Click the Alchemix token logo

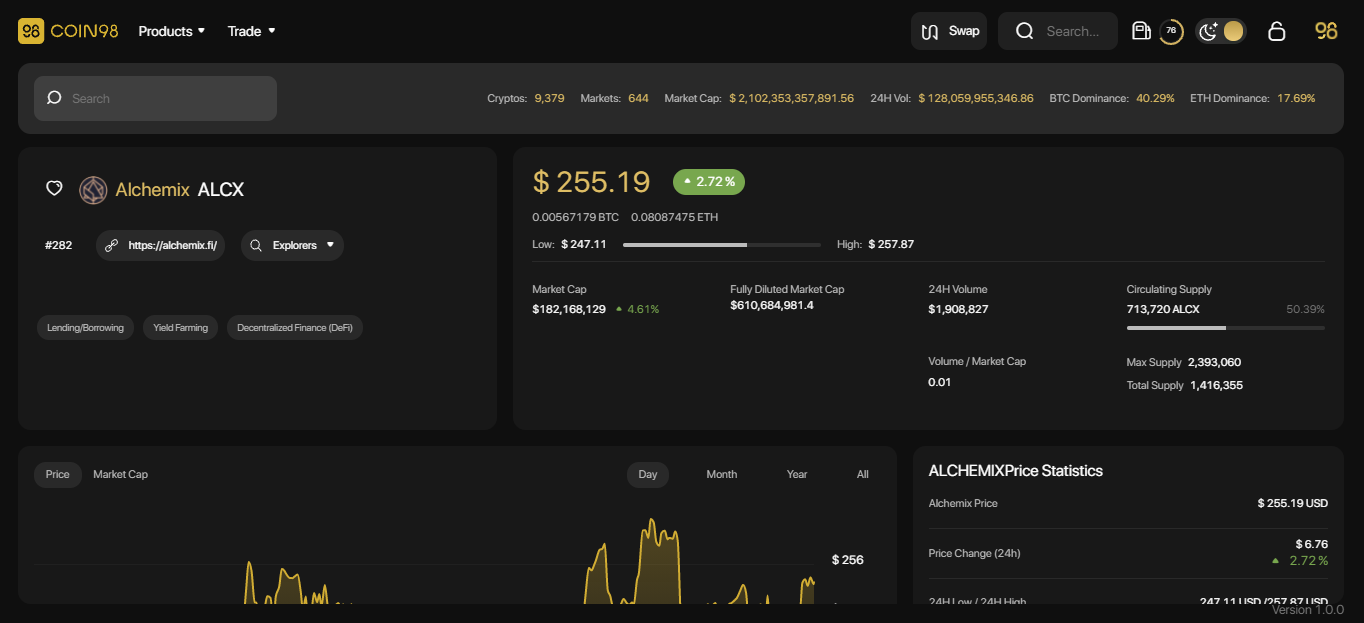click(x=93, y=189)
